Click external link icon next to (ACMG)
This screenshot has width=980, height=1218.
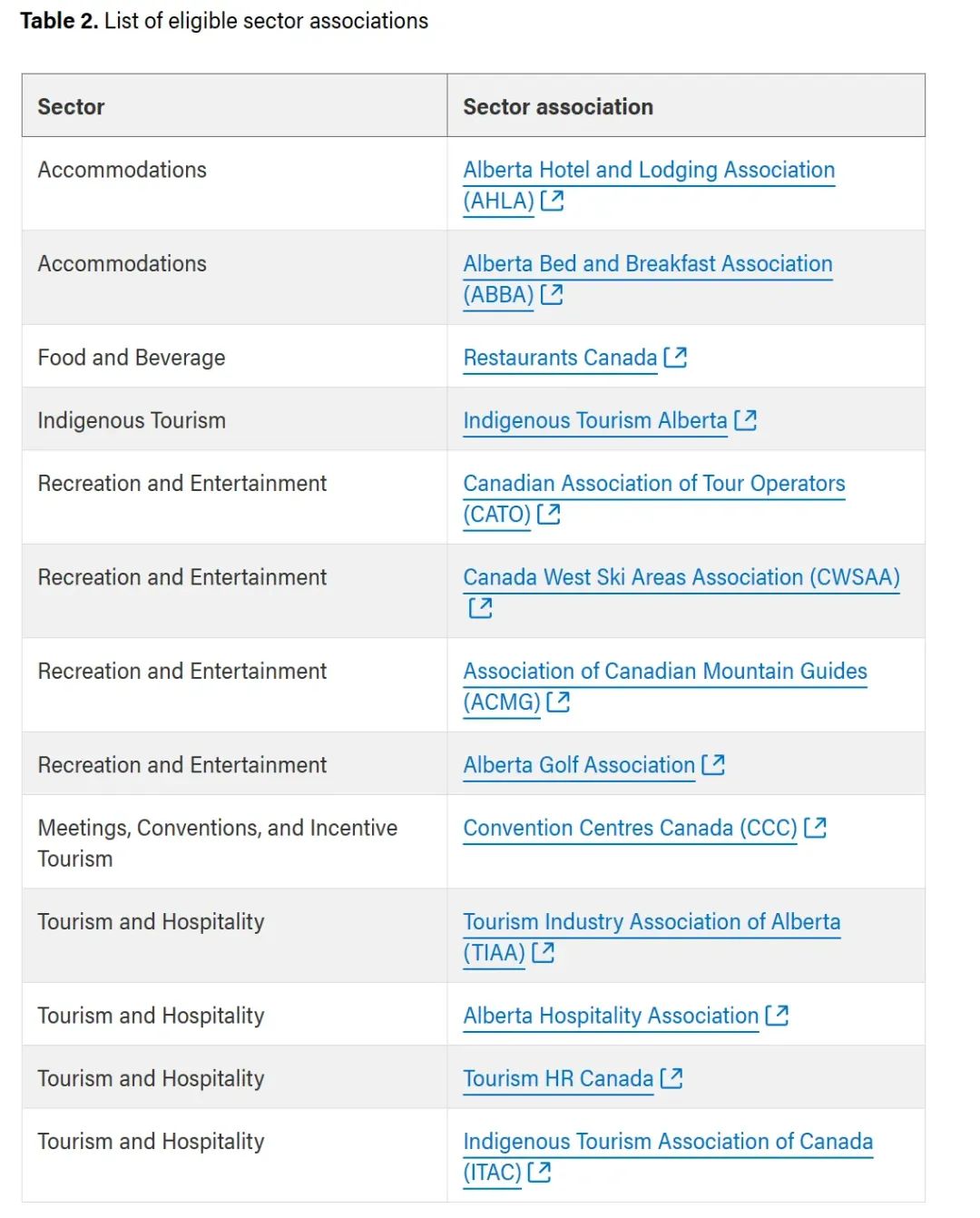click(x=558, y=702)
